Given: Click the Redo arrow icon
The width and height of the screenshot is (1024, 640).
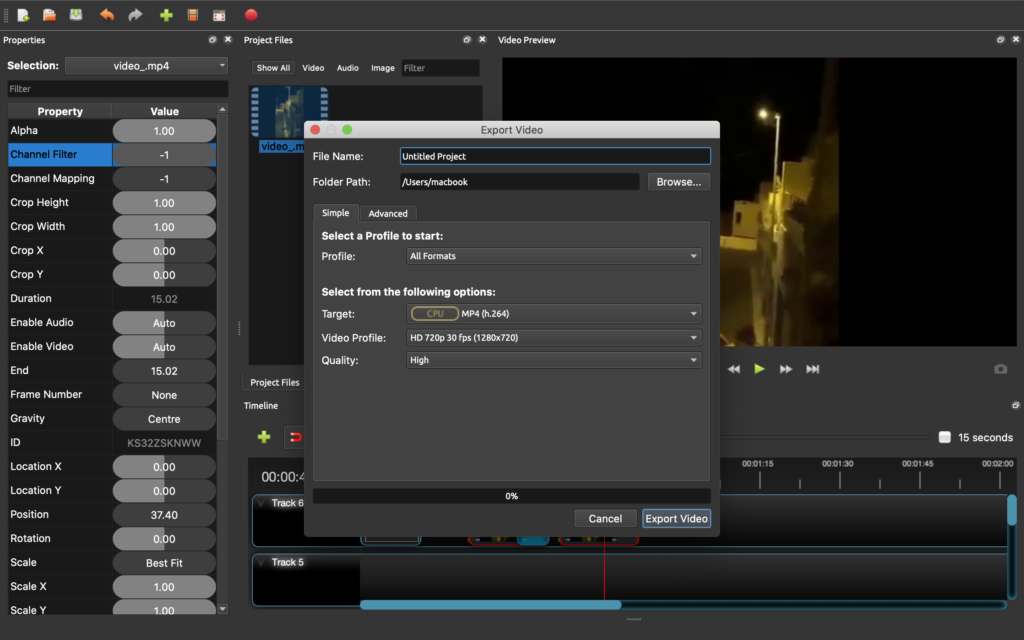Looking at the screenshot, I should tap(135, 14).
